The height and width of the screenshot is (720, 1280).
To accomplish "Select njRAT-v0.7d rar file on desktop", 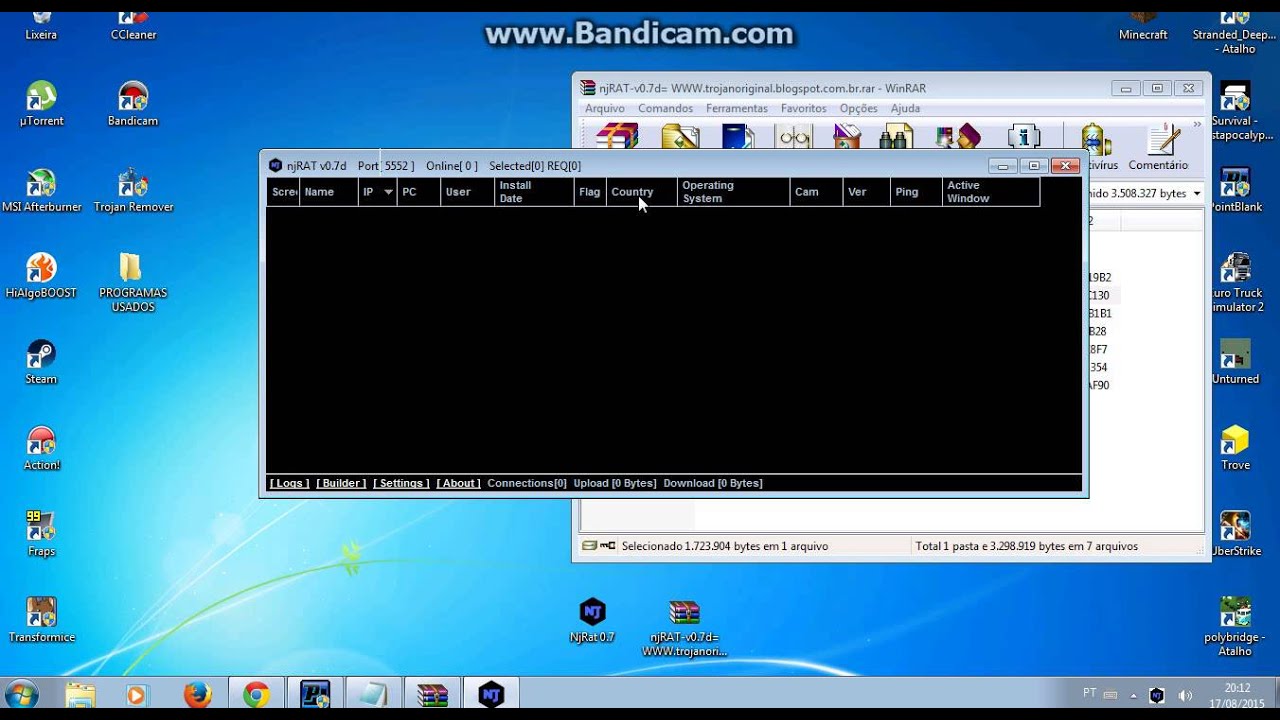I will pyautogui.click(x=684, y=627).
